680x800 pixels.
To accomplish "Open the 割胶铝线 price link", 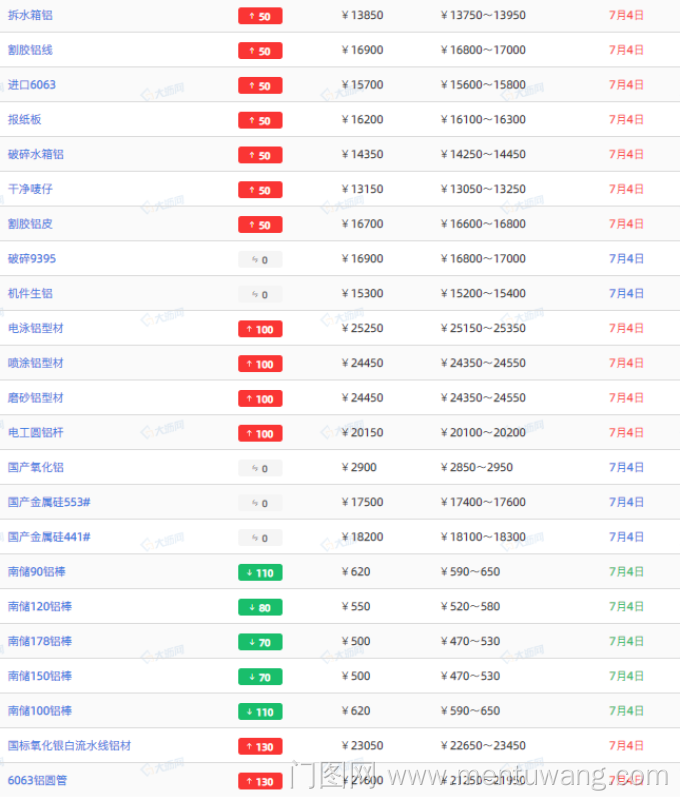I will [30, 50].
